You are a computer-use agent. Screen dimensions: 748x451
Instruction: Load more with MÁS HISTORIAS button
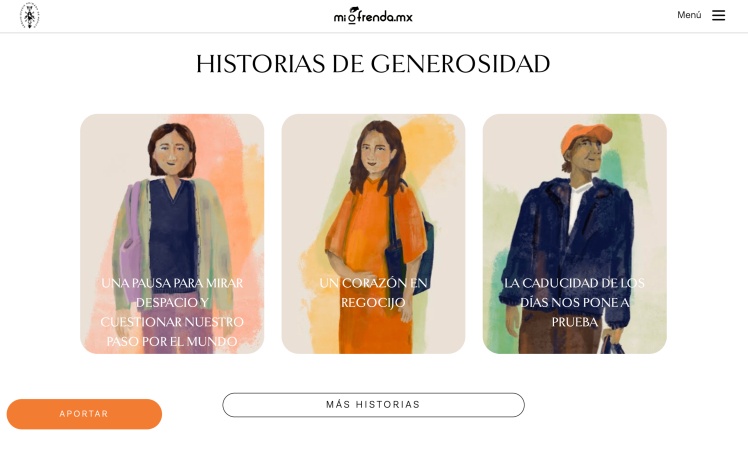point(373,405)
